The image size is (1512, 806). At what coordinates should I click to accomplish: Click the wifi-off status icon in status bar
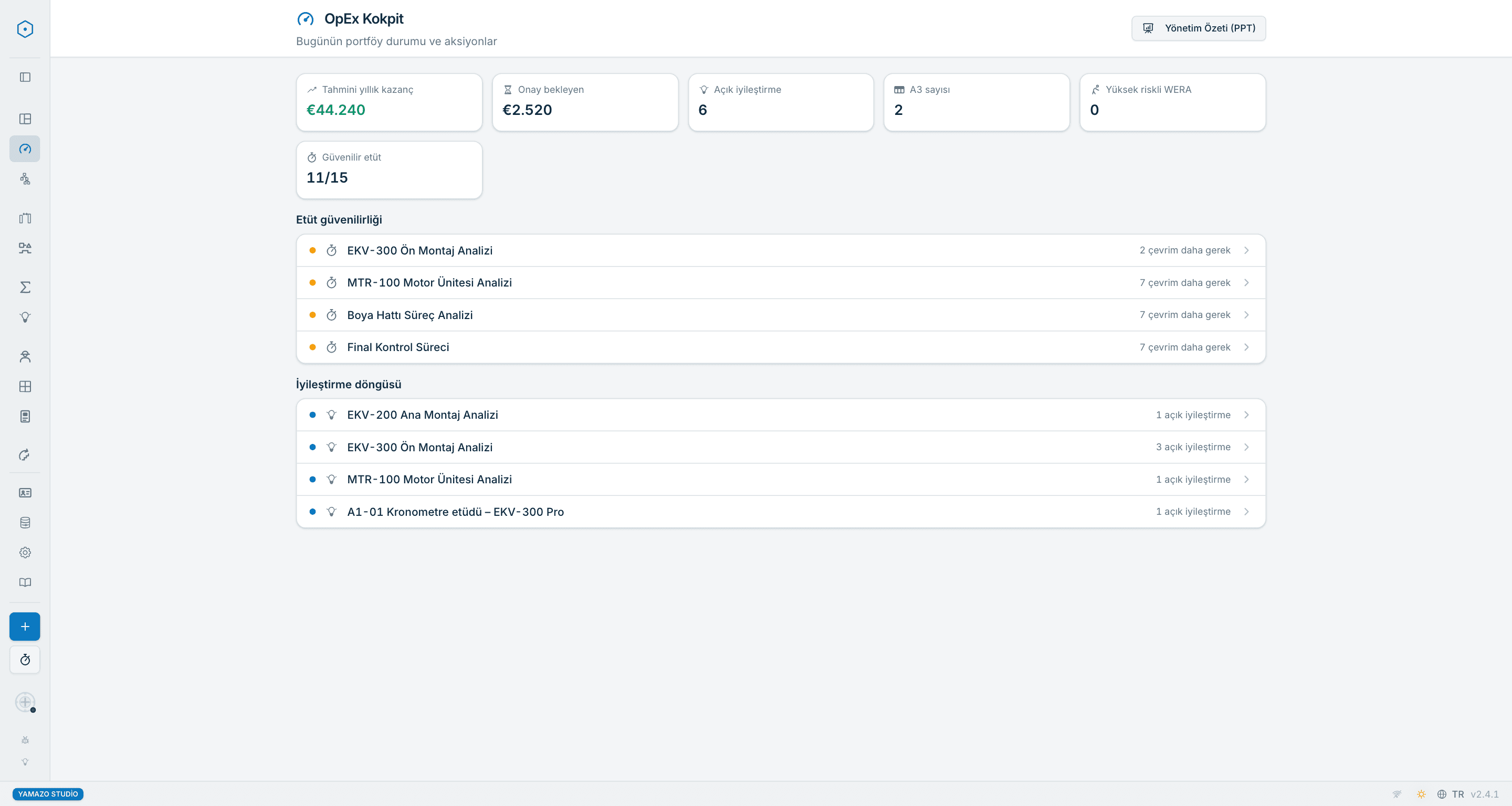pos(1397,794)
